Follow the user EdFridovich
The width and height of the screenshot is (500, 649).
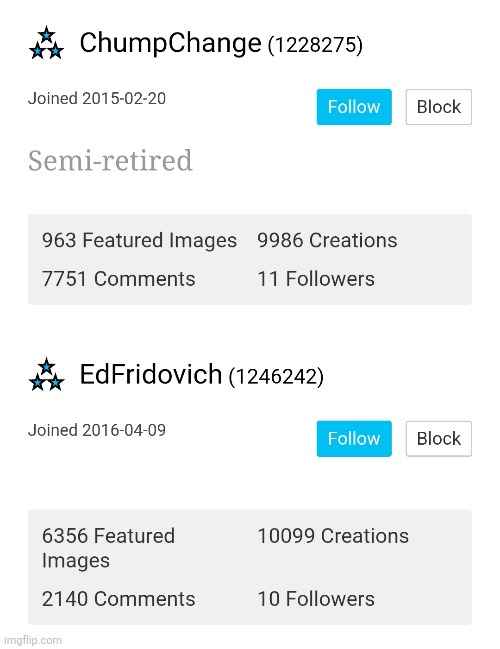coord(354,439)
